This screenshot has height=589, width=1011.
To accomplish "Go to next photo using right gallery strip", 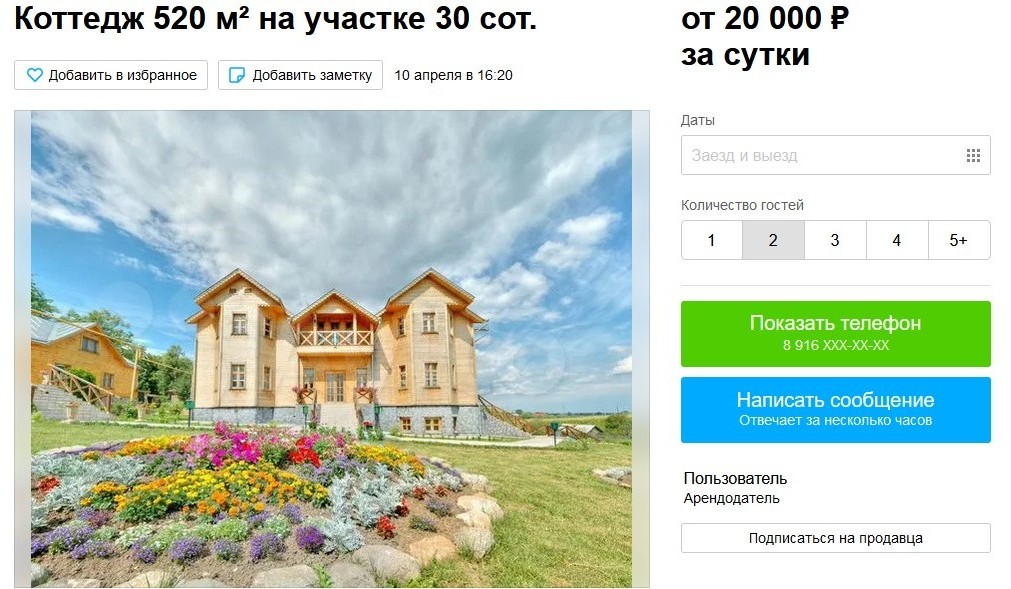I will pos(641,349).
